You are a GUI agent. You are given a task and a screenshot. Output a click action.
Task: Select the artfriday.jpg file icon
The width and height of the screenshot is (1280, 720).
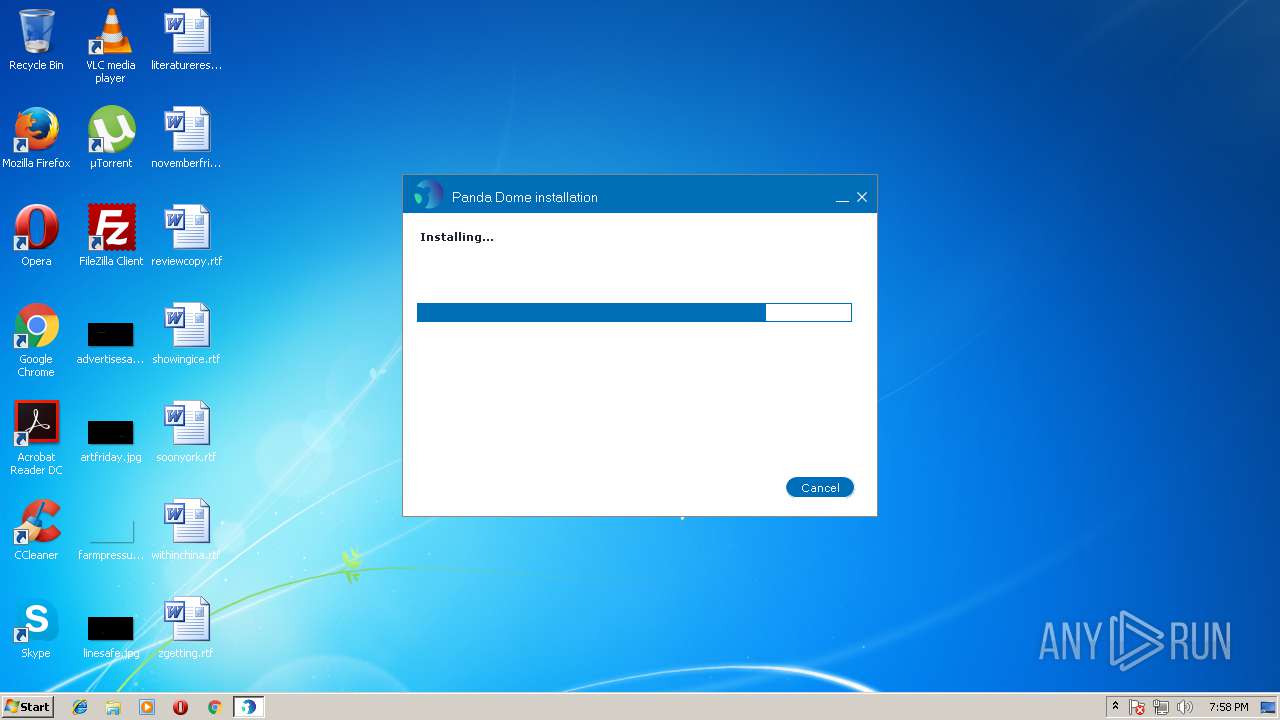click(x=110, y=439)
